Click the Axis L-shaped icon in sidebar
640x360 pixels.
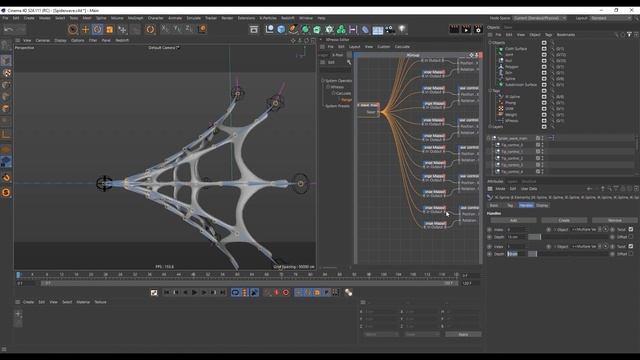click(x=6, y=134)
